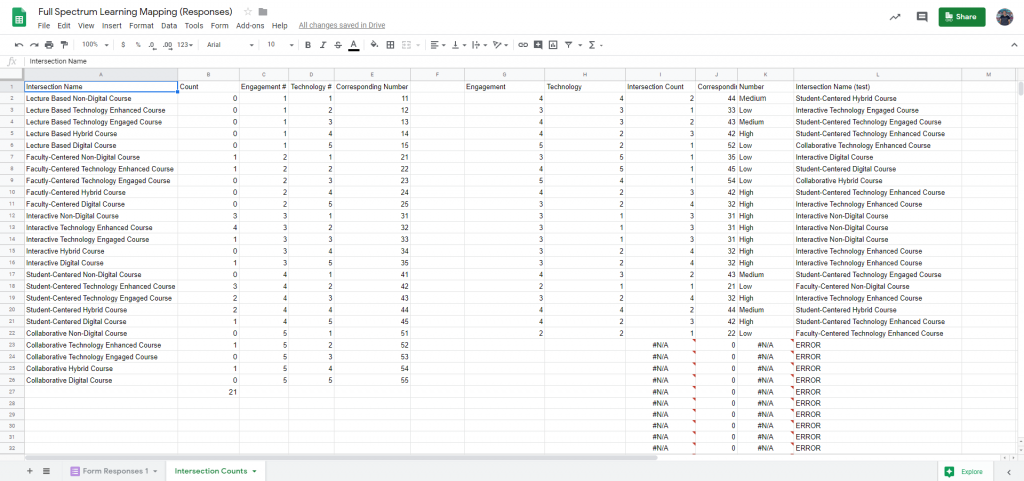Star the Full Spectrum Learning Mapping document
The width and height of the screenshot is (1024, 481).
click(x=248, y=11)
